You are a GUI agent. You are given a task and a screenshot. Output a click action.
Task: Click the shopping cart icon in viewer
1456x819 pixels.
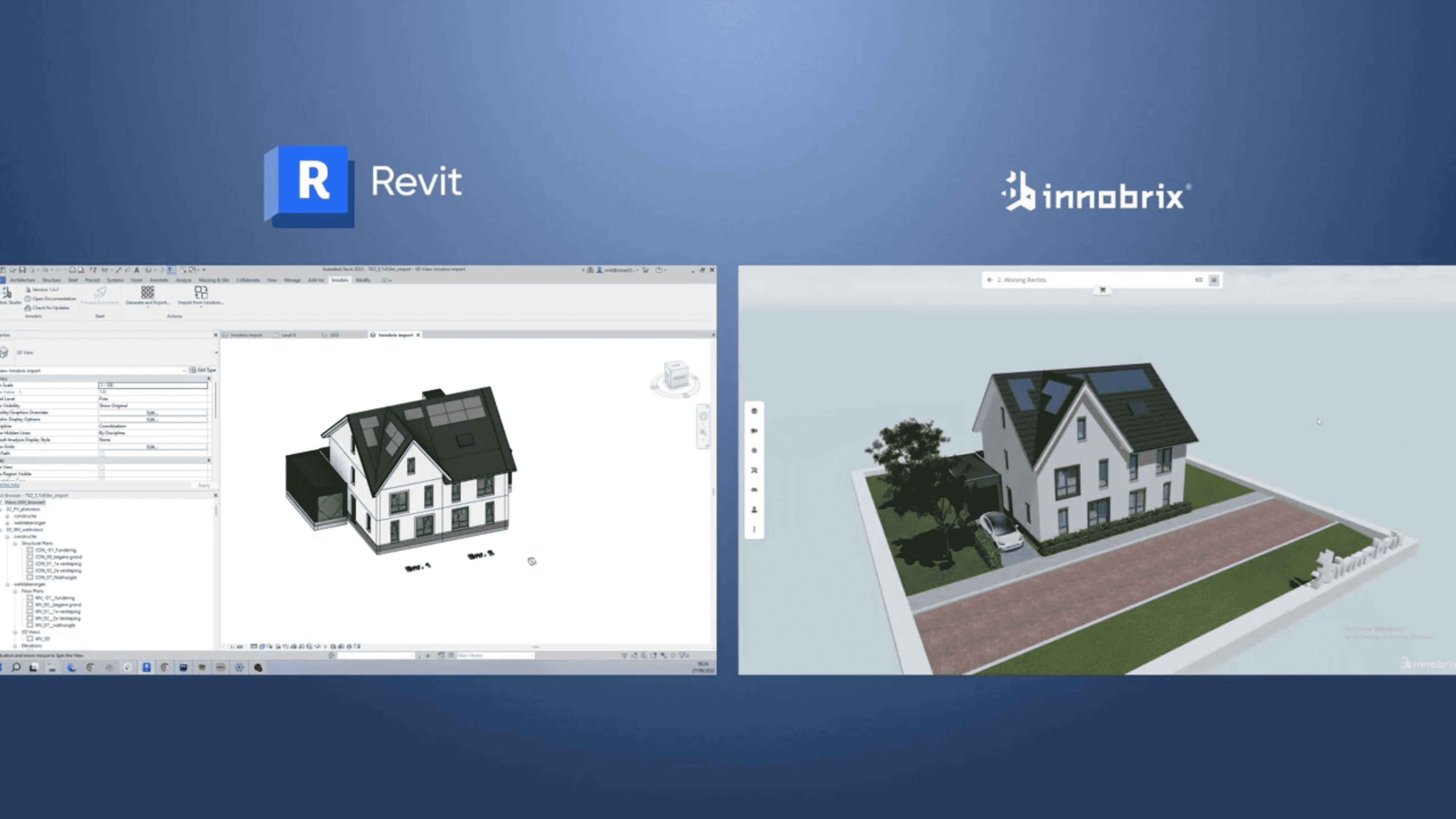(1102, 290)
